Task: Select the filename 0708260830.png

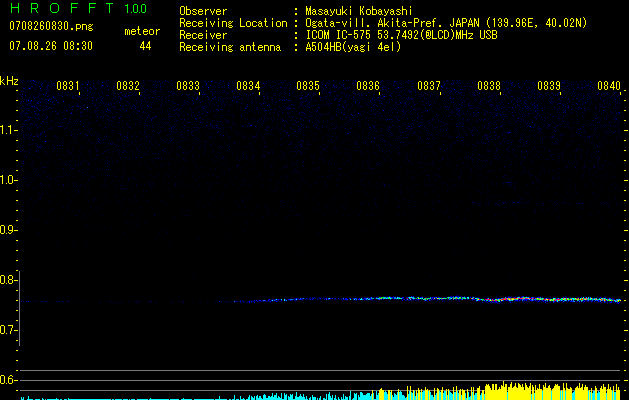Action: point(51,26)
